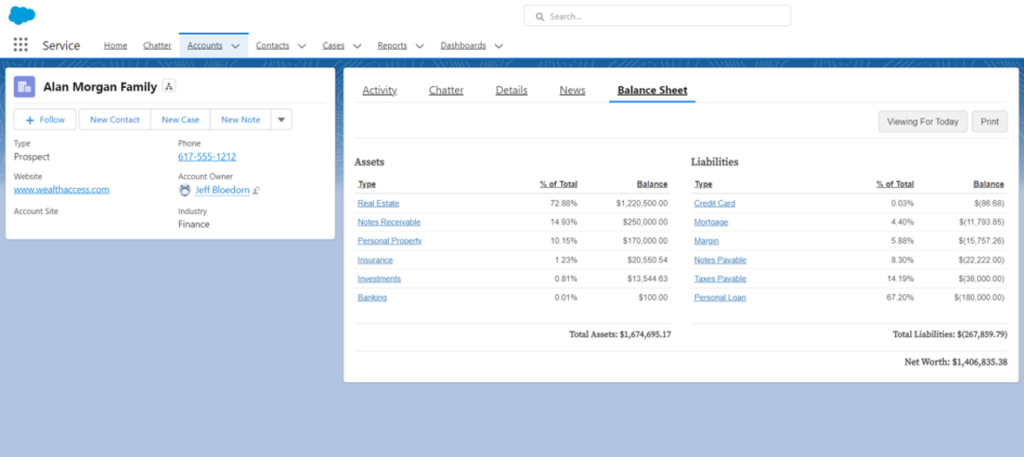Click the Salesforce cloud logo
The width and height of the screenshot is (1024, 457).
pyautogui.click(x=22, y=15)
